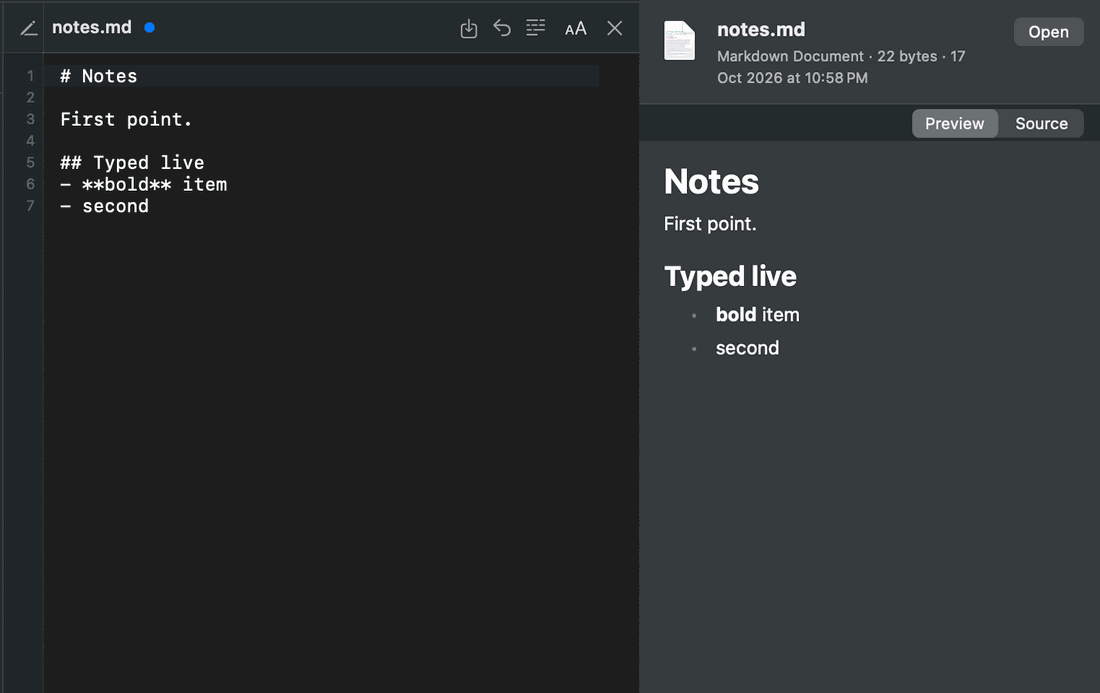The width and height of the screenshot is (1100, 693).
Task: Click the notes.md title in preview pane
Action: (761, 29)
